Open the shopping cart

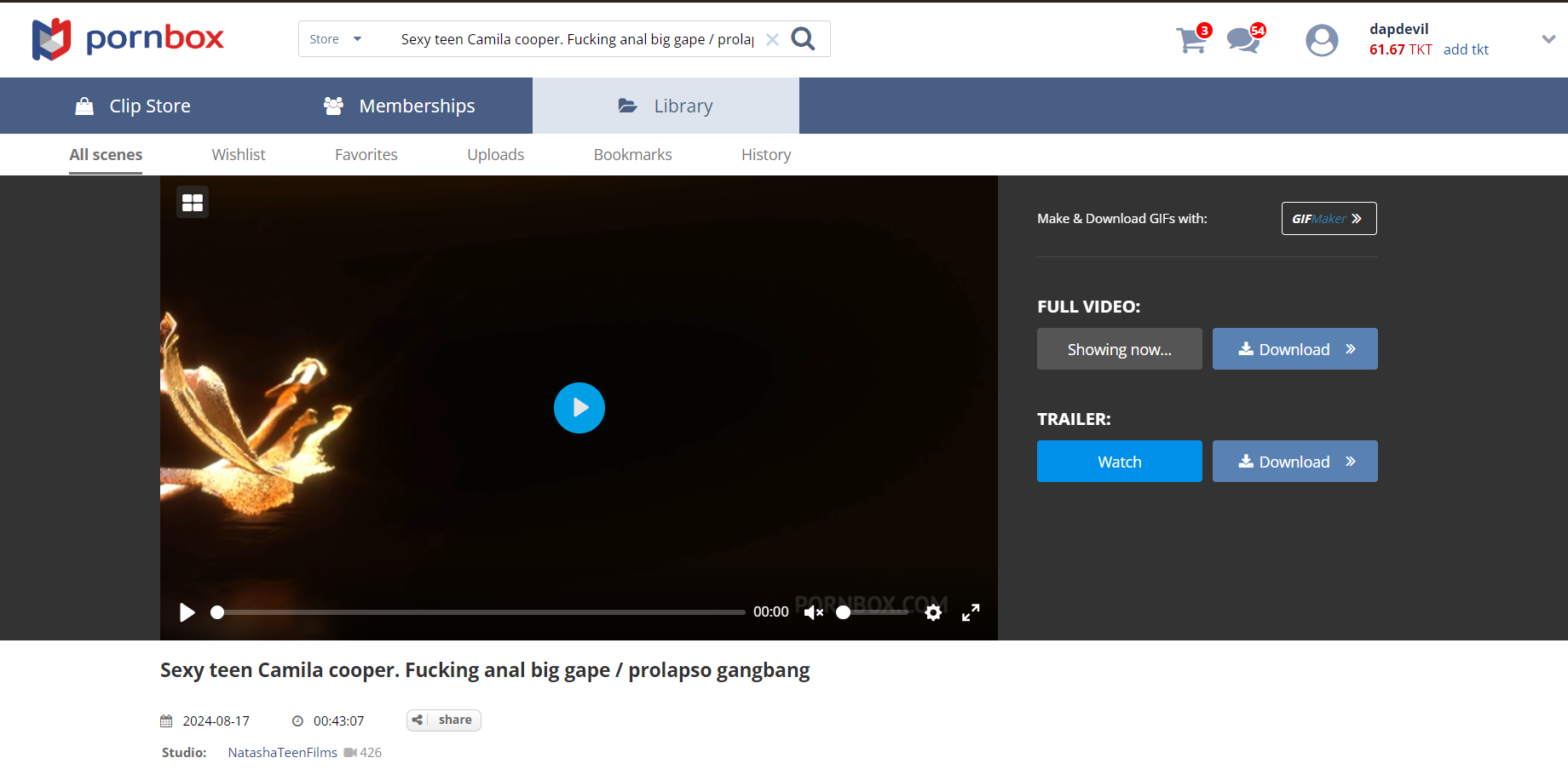point(1191,40)
